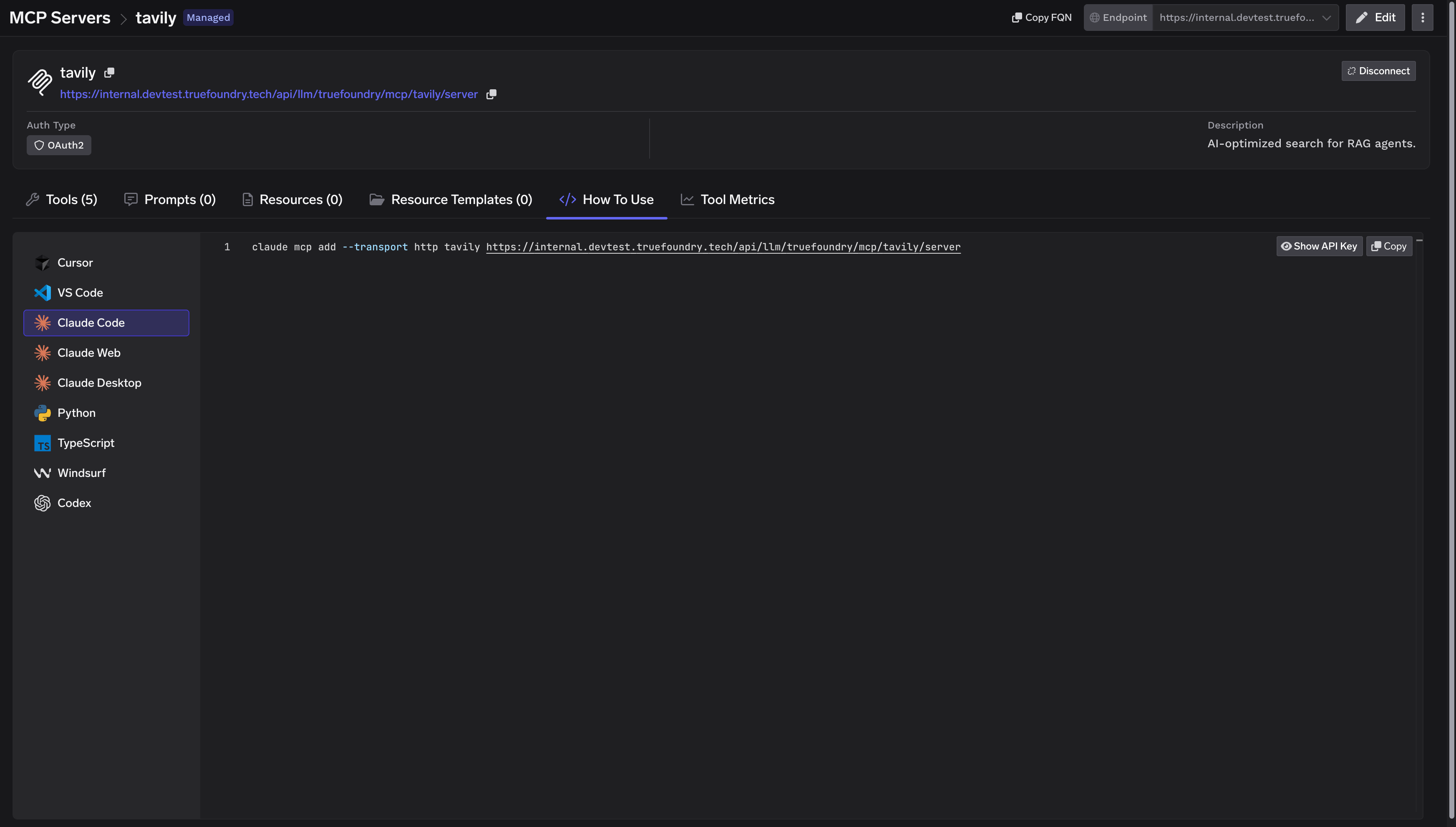The width and height of the screenshot is (1456, 827).
Task: Select TypeScript in client list
Action: (x=106, y=443)
